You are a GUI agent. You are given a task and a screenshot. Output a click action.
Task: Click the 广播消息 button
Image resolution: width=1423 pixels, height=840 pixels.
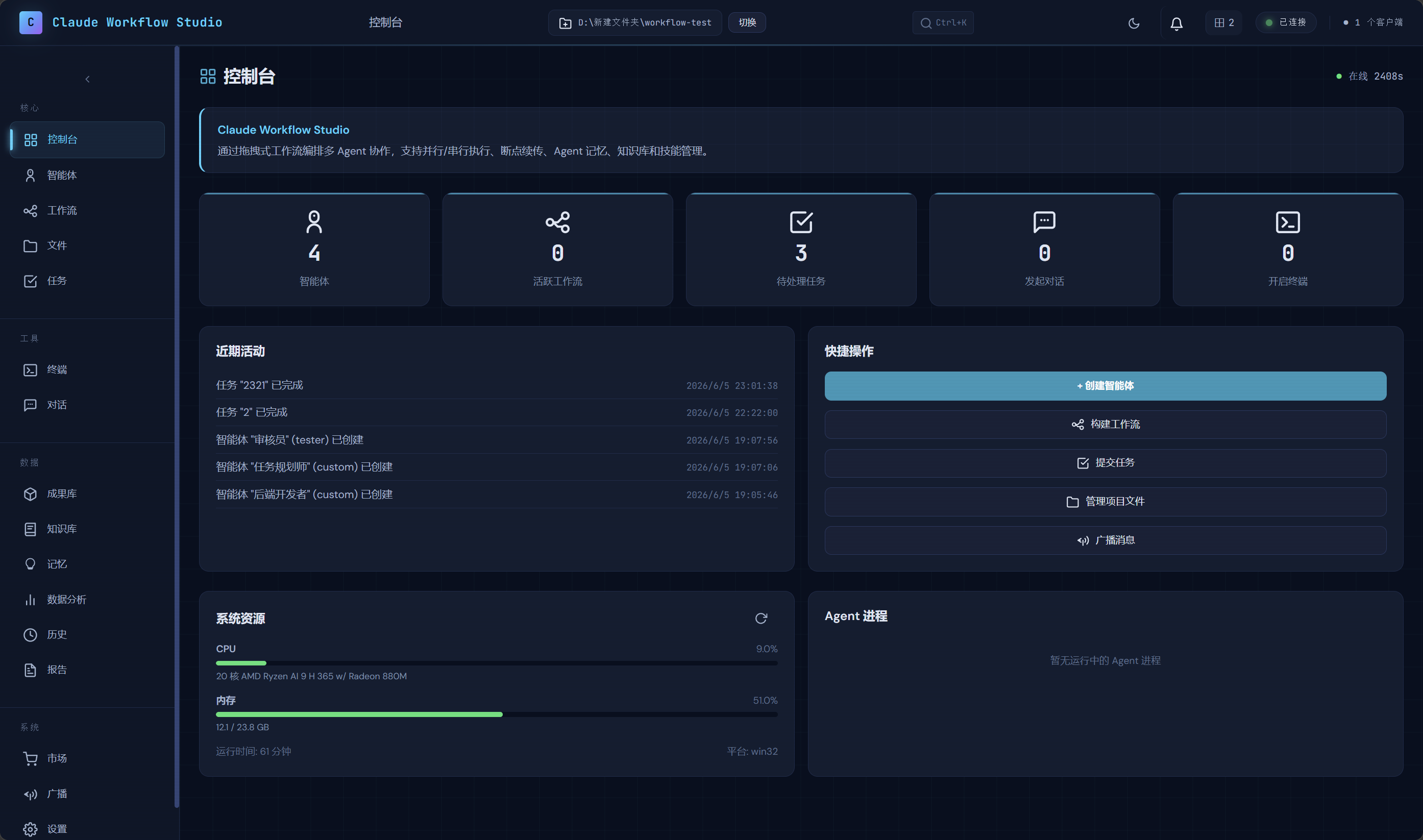coord(1105,540)
